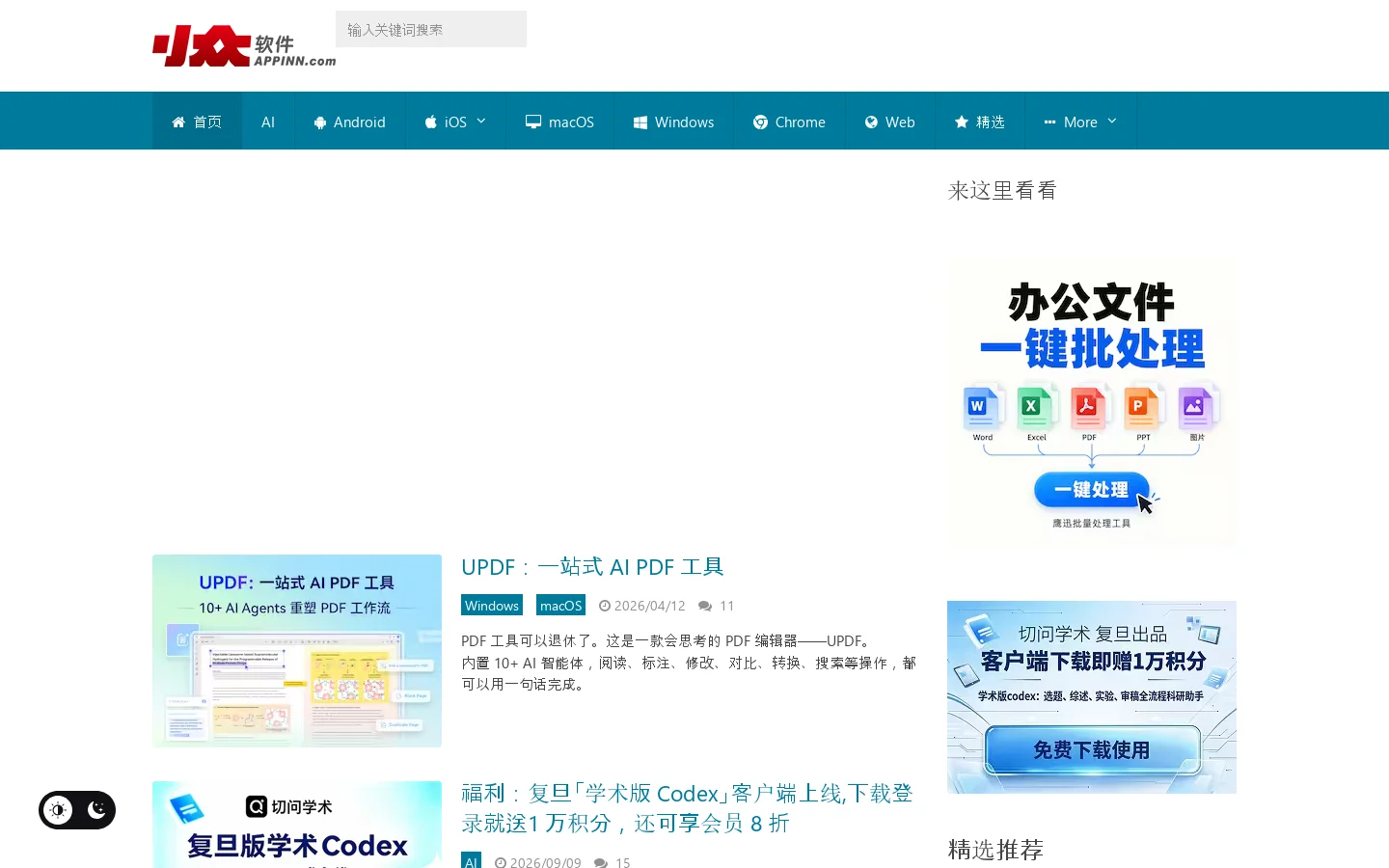Open the AI navigation menu item

pos(268,122)
